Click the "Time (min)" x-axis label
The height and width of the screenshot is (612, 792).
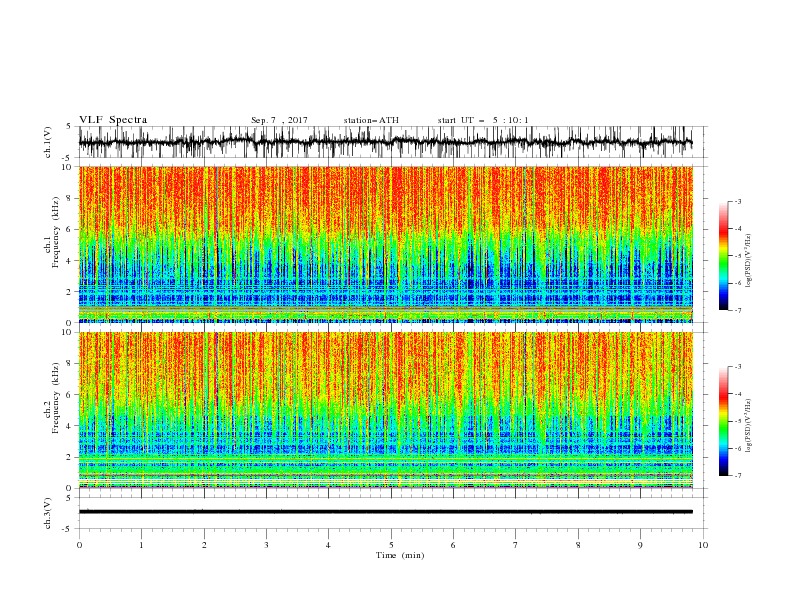pyautogui.click(x=400, y=555)
